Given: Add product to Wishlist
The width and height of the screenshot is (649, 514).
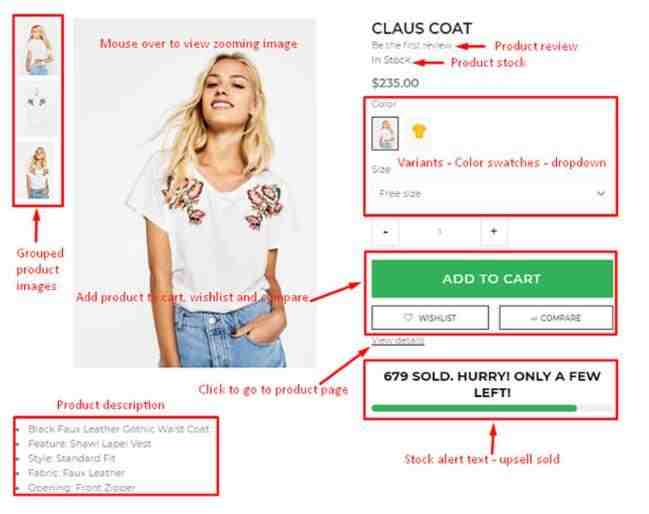Looking at the screenshot, I should (430, 318).
